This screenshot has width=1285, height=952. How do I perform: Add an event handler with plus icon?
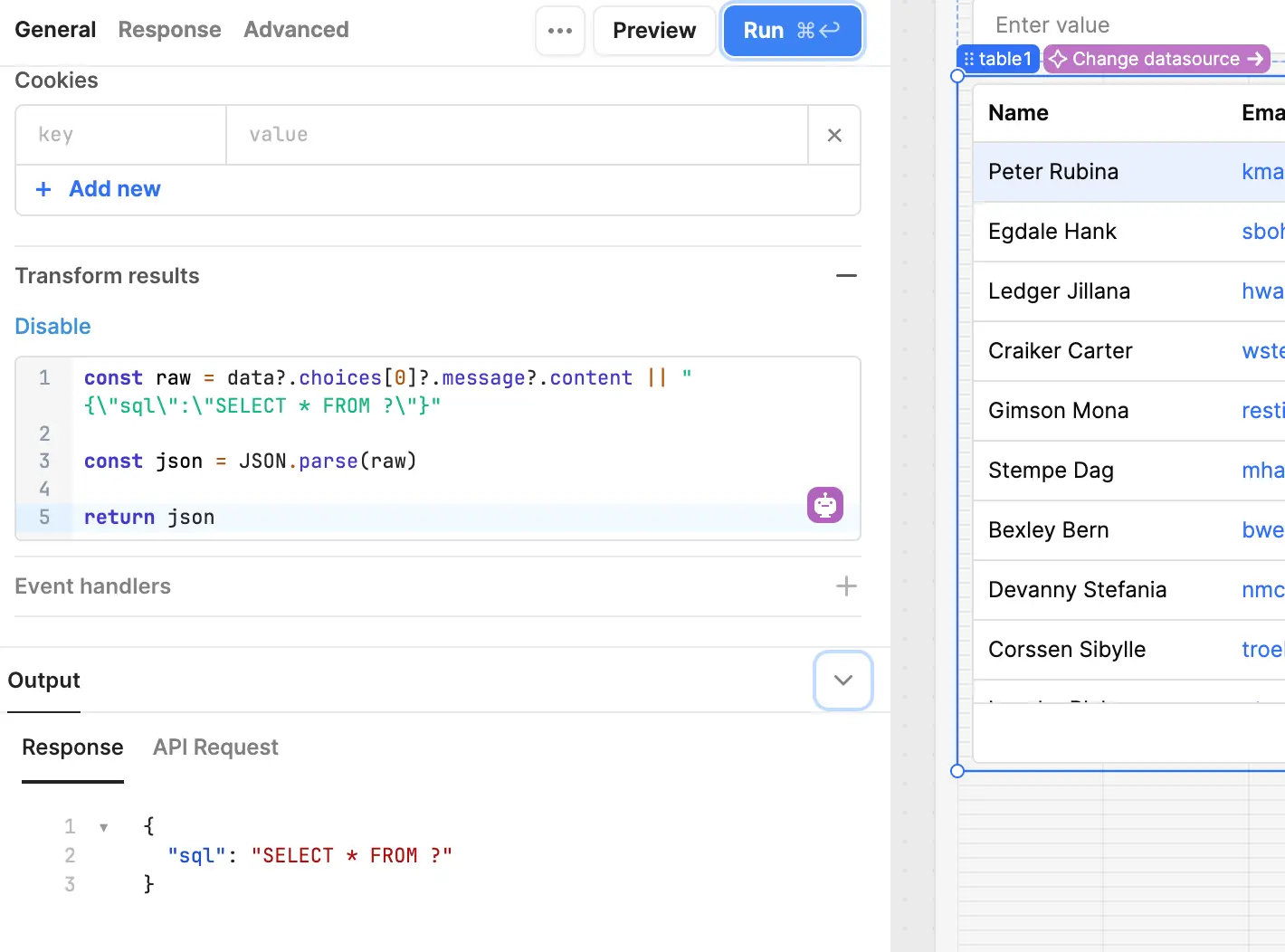[x=846, y=586]
